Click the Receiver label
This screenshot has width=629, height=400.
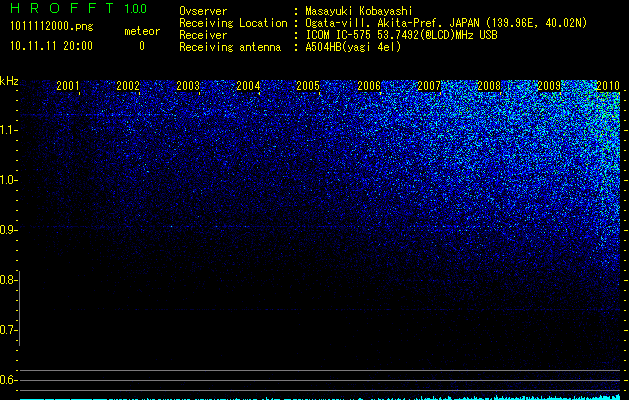tap(203, 35)
